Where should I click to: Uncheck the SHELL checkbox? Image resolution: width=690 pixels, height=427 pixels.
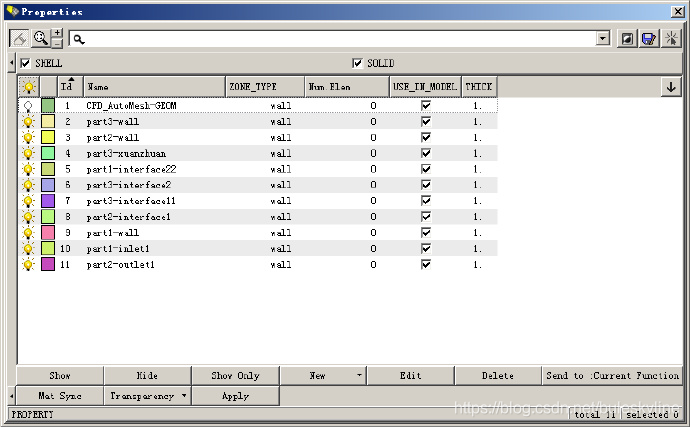tap(26, 63)
